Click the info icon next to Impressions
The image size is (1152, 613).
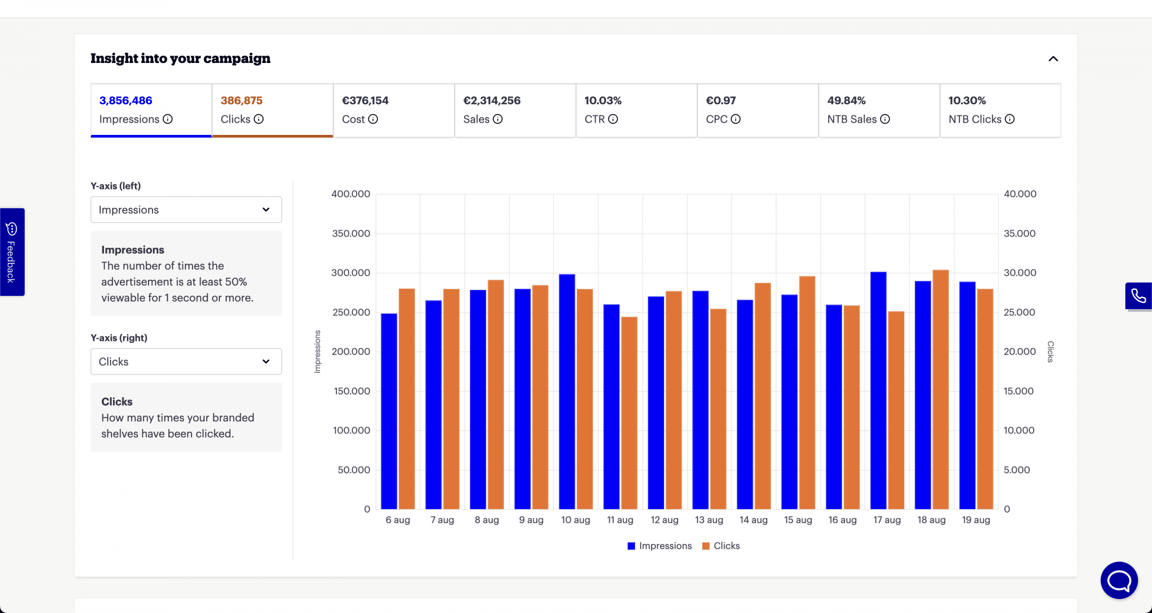(x=168, y=119)
